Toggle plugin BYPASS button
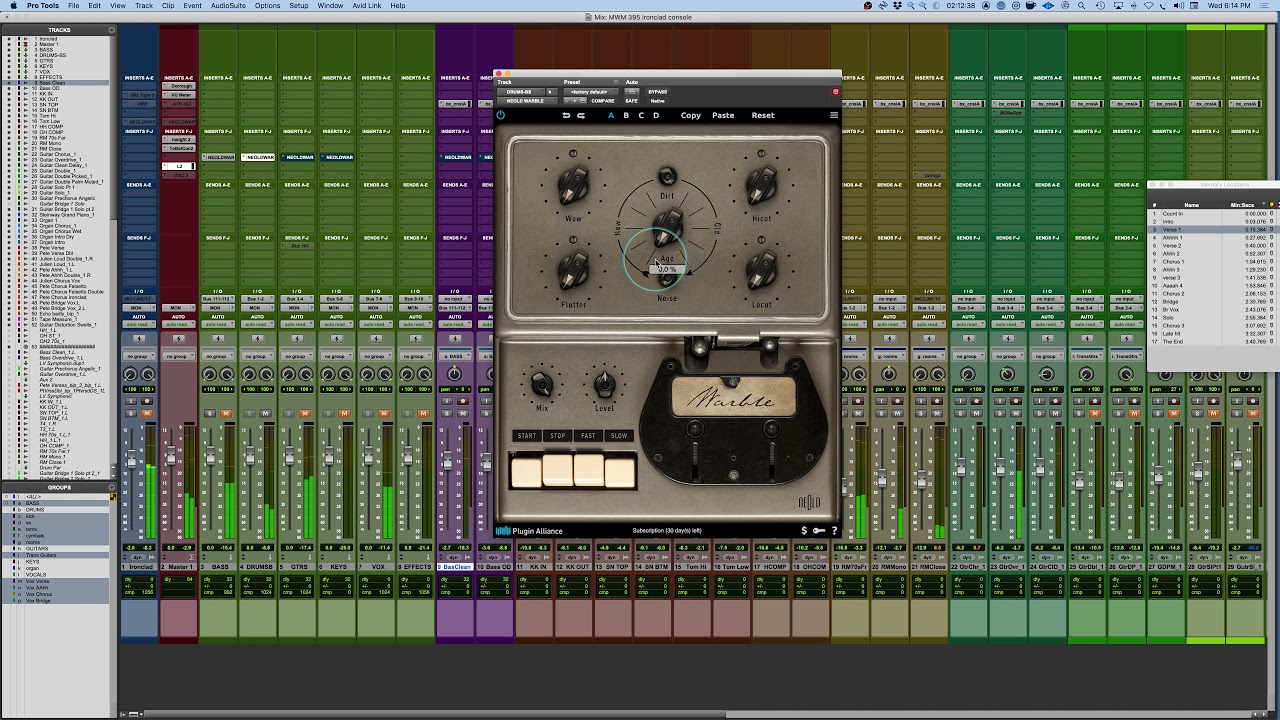The image size is (1280, 720). (x=657, y=92)
